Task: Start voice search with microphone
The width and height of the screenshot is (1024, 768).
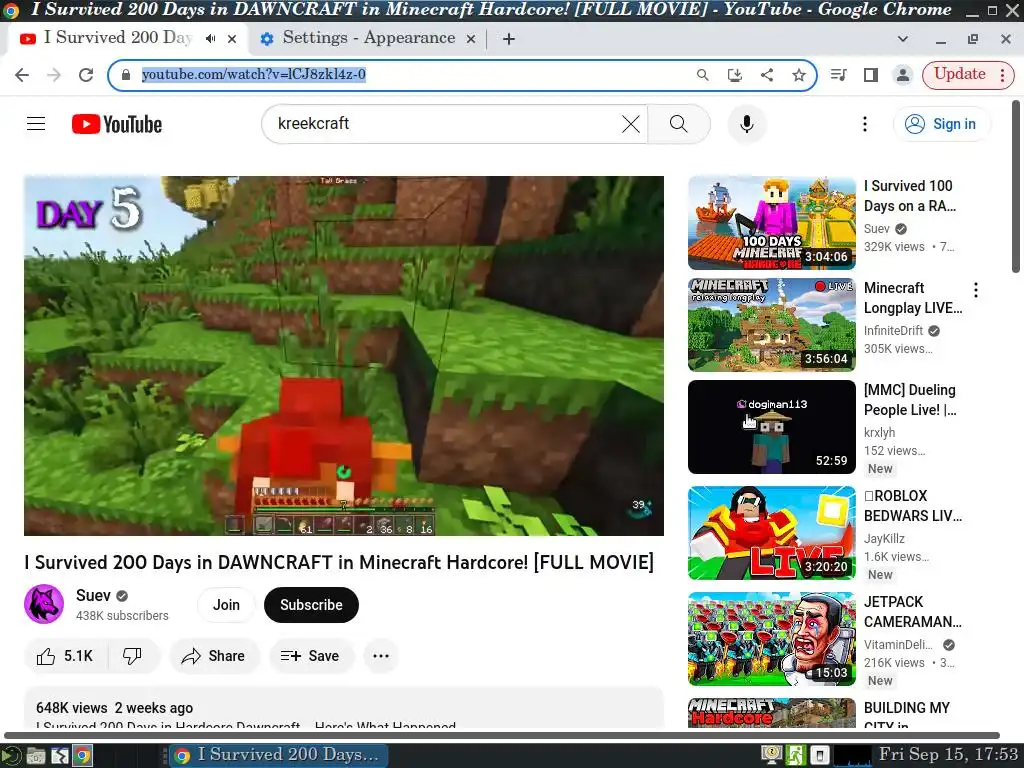Action: tap(746, 123)
